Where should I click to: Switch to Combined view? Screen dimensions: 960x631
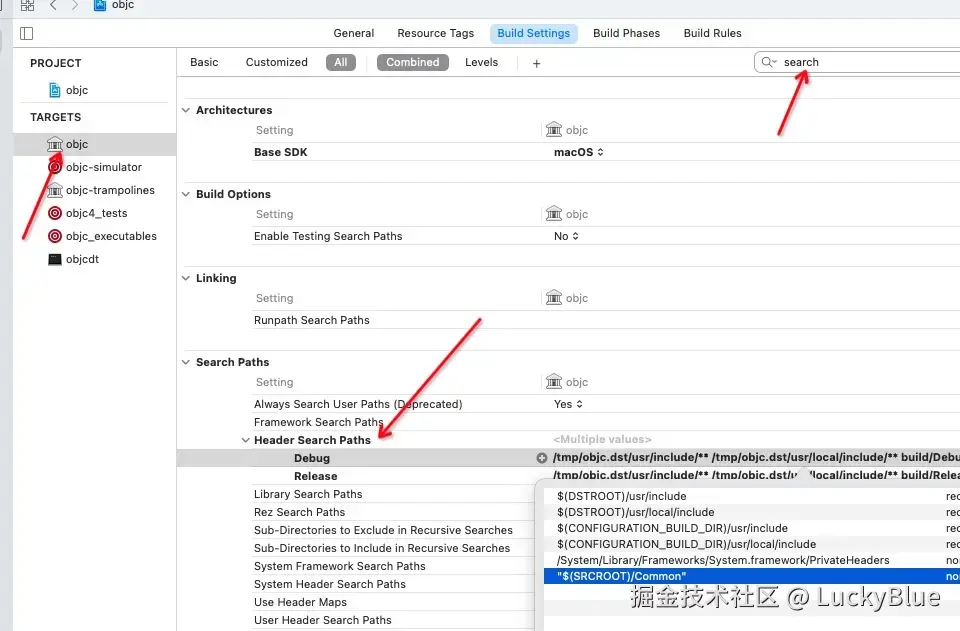413,62
